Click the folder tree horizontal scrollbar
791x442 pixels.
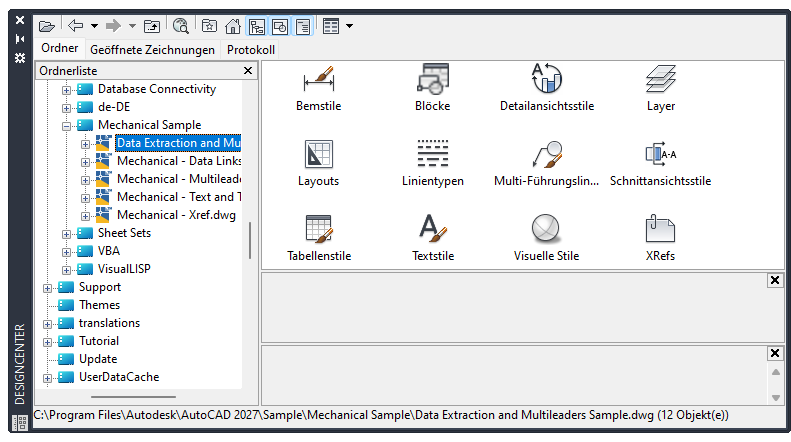[x=133, y=397]
